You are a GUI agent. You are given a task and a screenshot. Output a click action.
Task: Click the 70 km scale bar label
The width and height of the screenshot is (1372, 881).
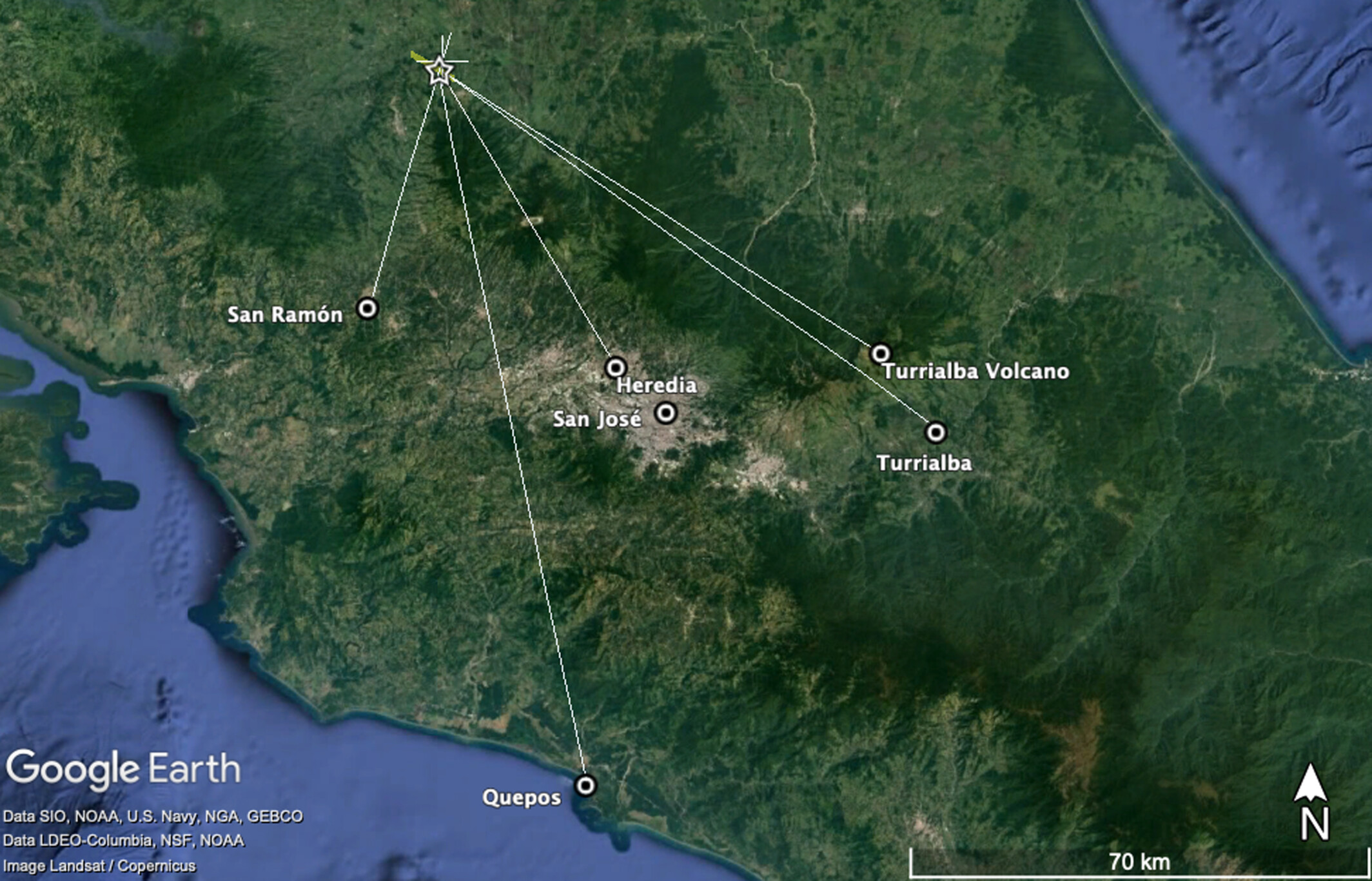point(1139,862)
